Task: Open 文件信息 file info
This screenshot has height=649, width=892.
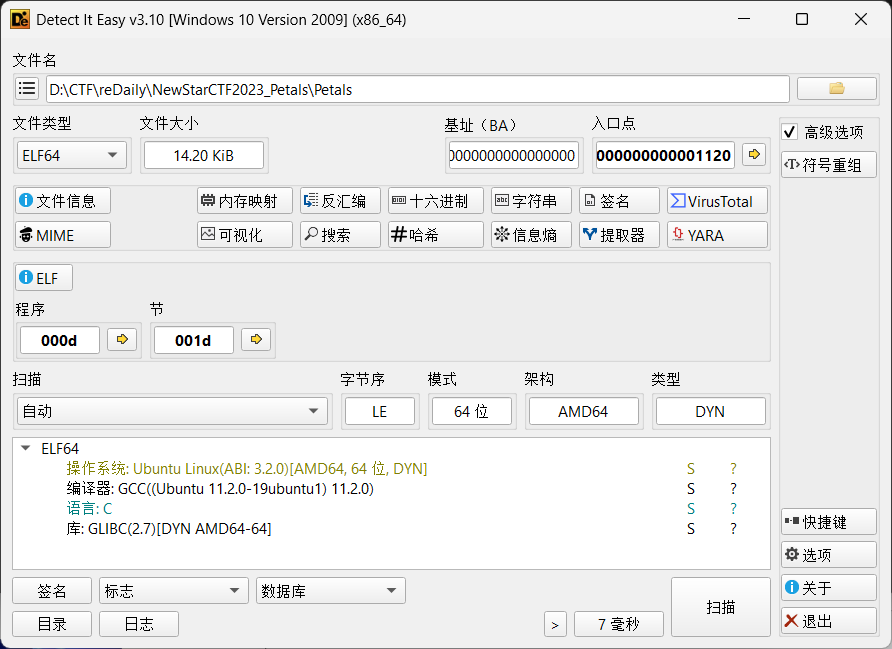Action: (63, 201)
